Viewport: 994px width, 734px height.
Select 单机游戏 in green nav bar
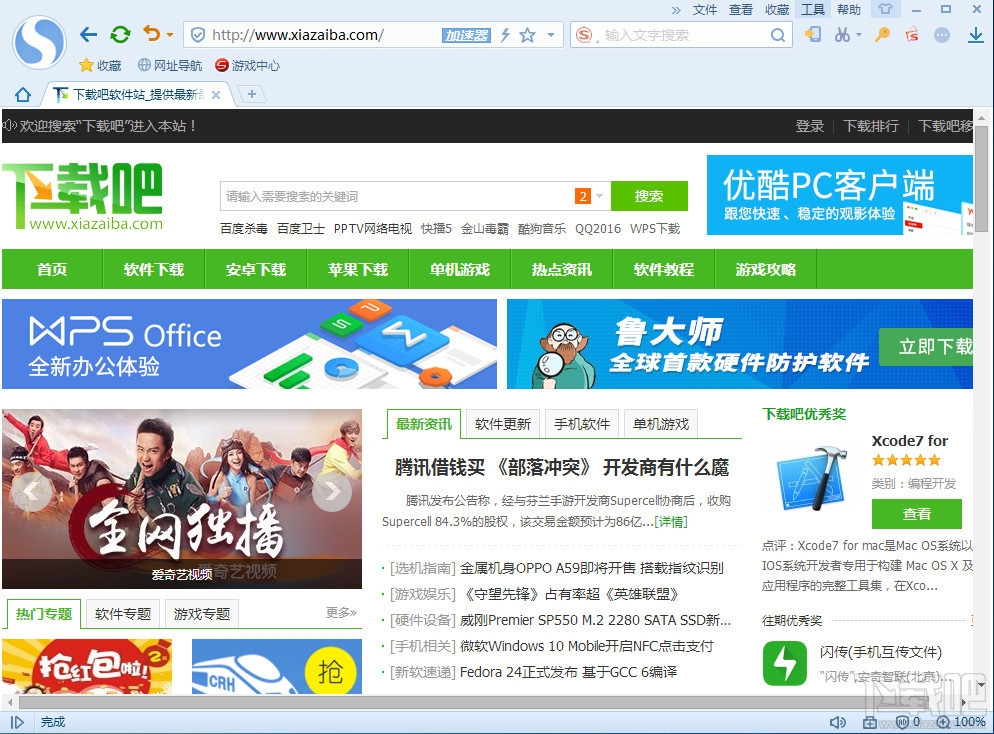460,269
